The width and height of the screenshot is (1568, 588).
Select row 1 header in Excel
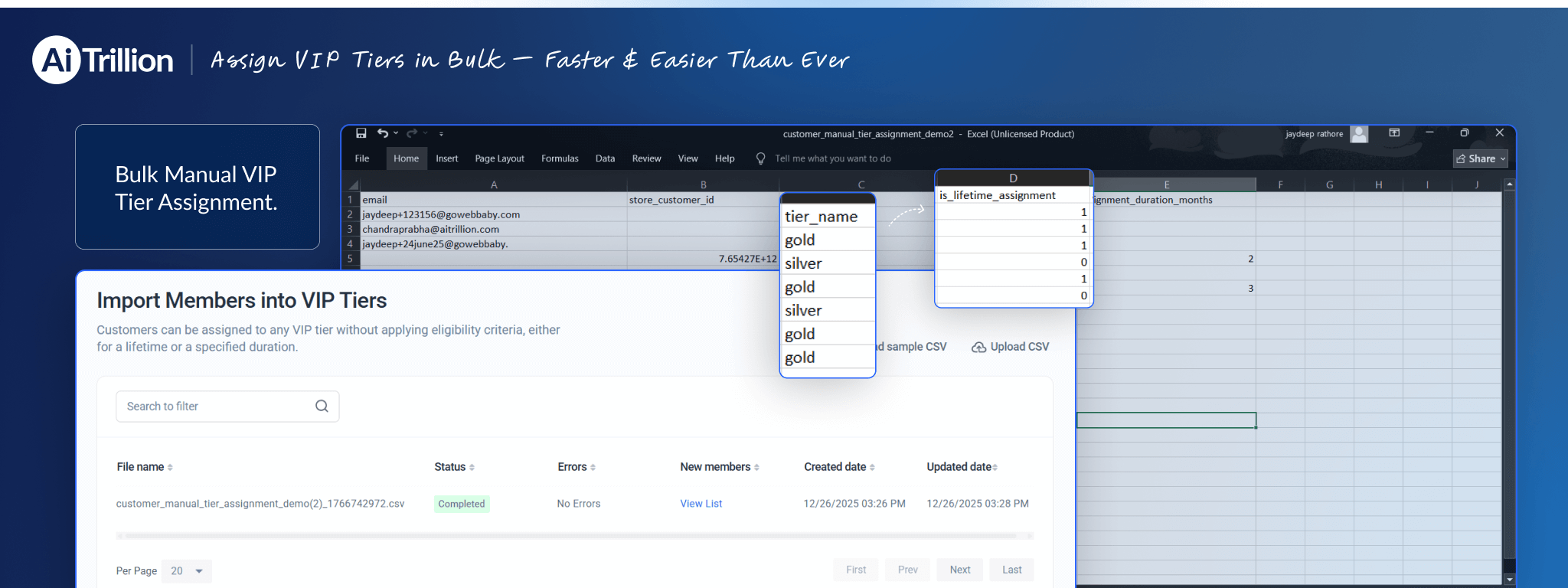(351, 200)
